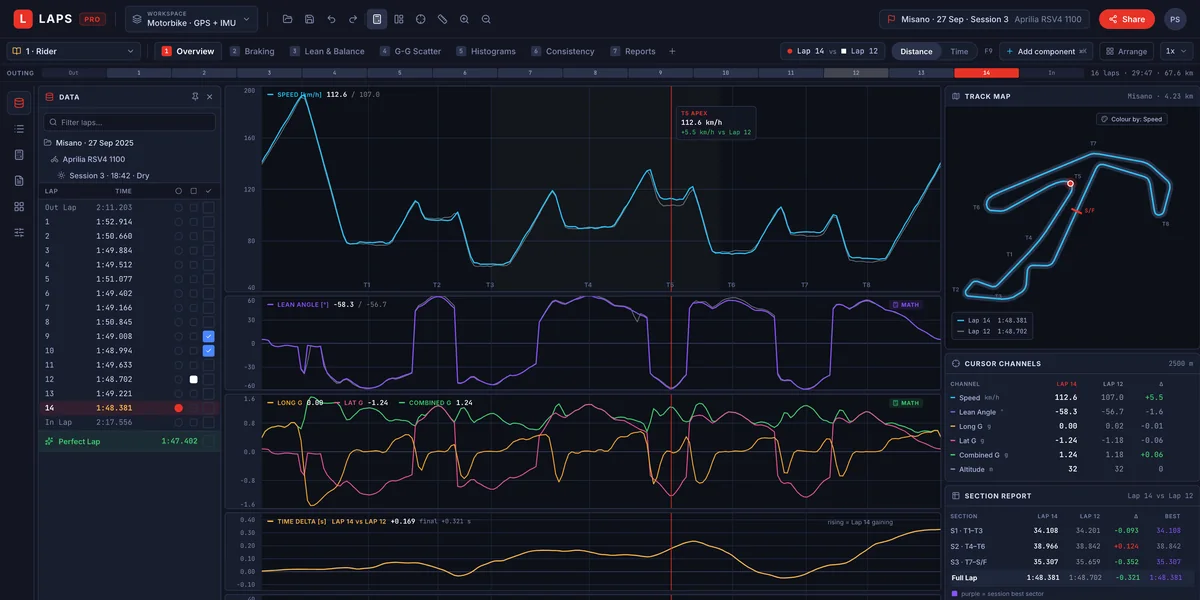Viewport: 1200px width, 600px height.
Task: Undo the last action
Action: (x=332, y=19)
